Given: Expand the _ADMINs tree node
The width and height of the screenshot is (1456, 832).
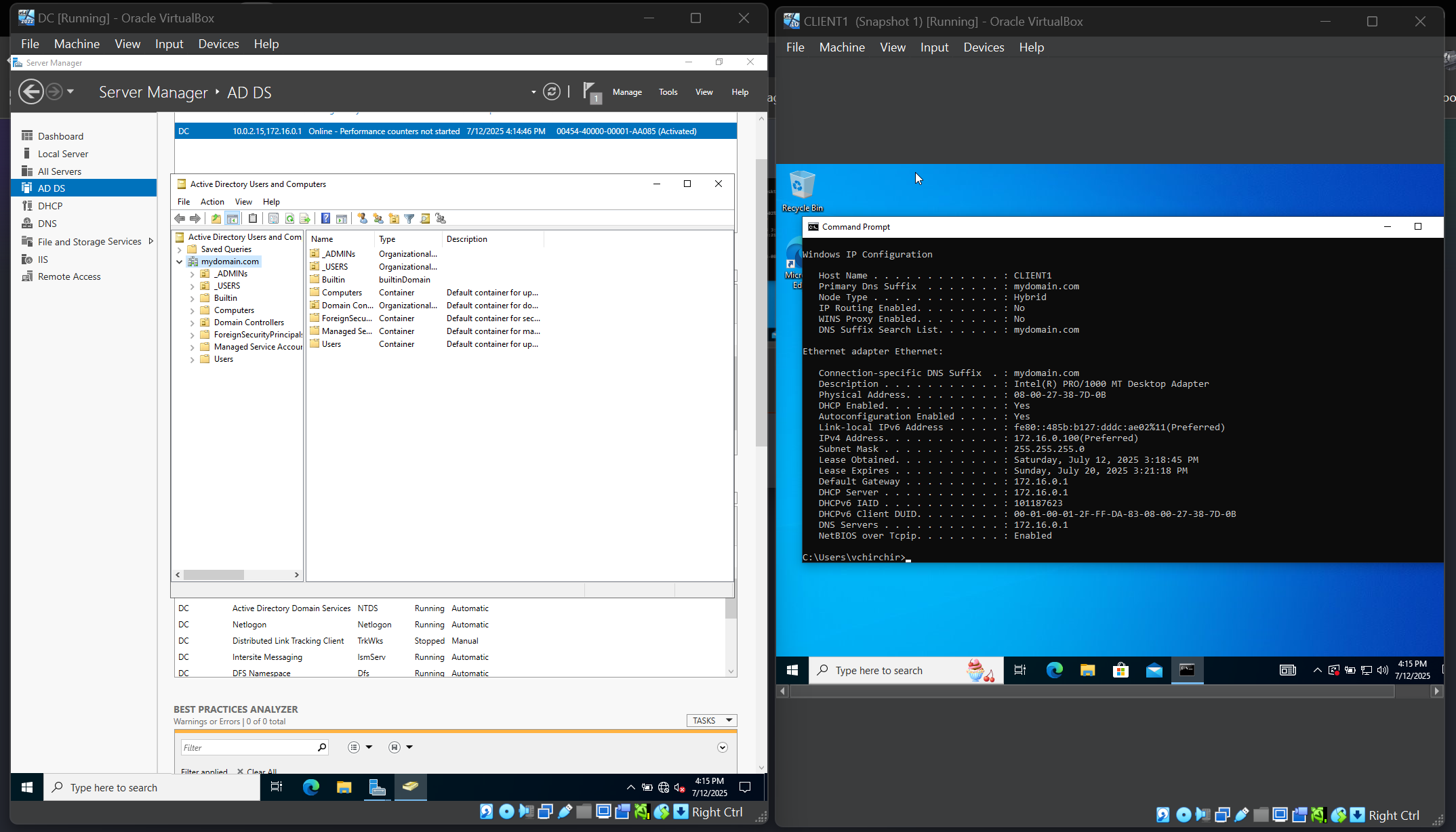Looking at the screenshot, I should coord(193,274).
